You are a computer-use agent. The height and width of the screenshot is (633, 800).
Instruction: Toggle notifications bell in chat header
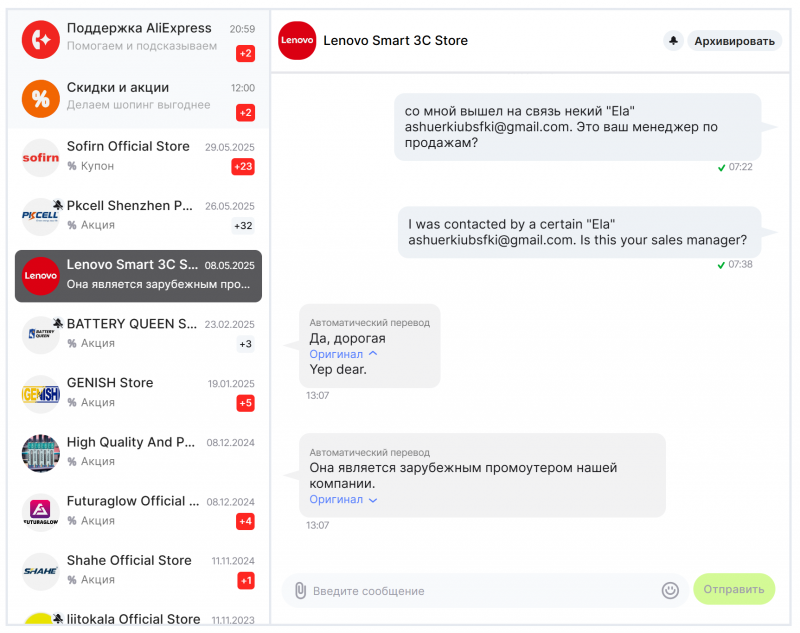(x=673, y=41)
